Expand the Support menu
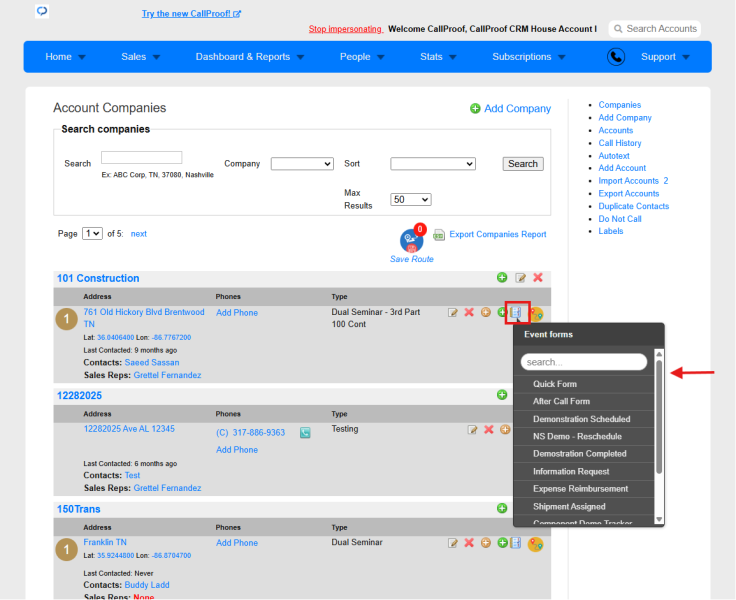The image size is (736, 600). (x=665, y=57)
